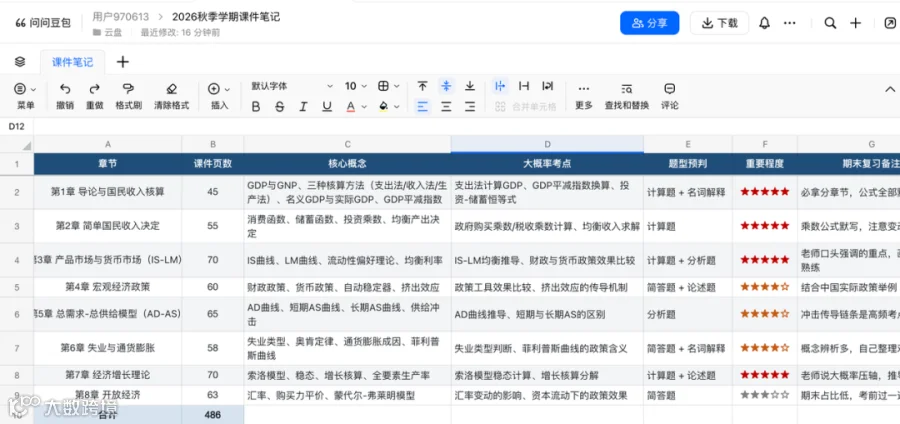Switch to the 课件笔记 sheet tab
Screen dimensions: 900x424
72,62
